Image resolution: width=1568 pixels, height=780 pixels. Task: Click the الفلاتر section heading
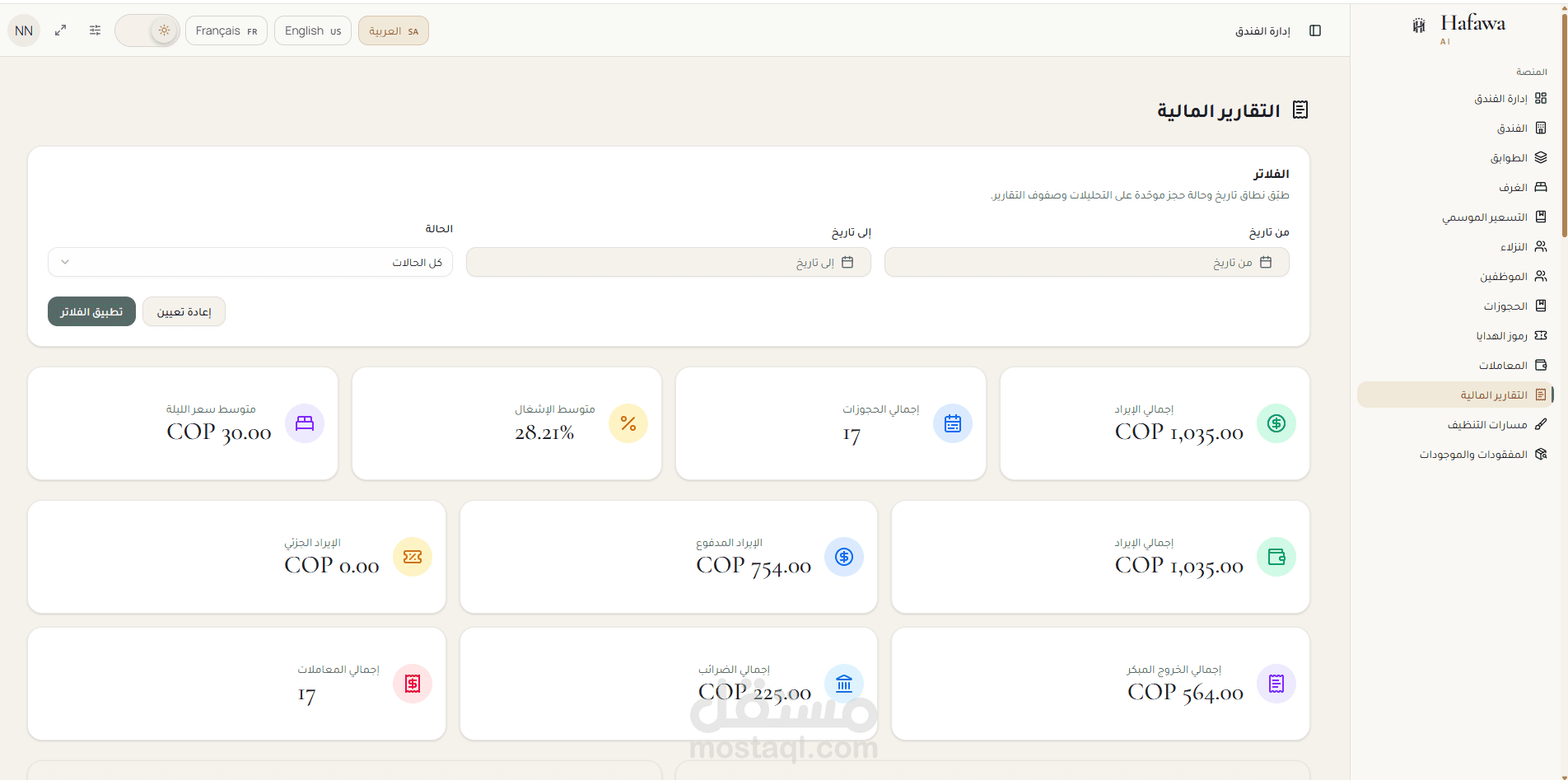(x=1272, y=174)
